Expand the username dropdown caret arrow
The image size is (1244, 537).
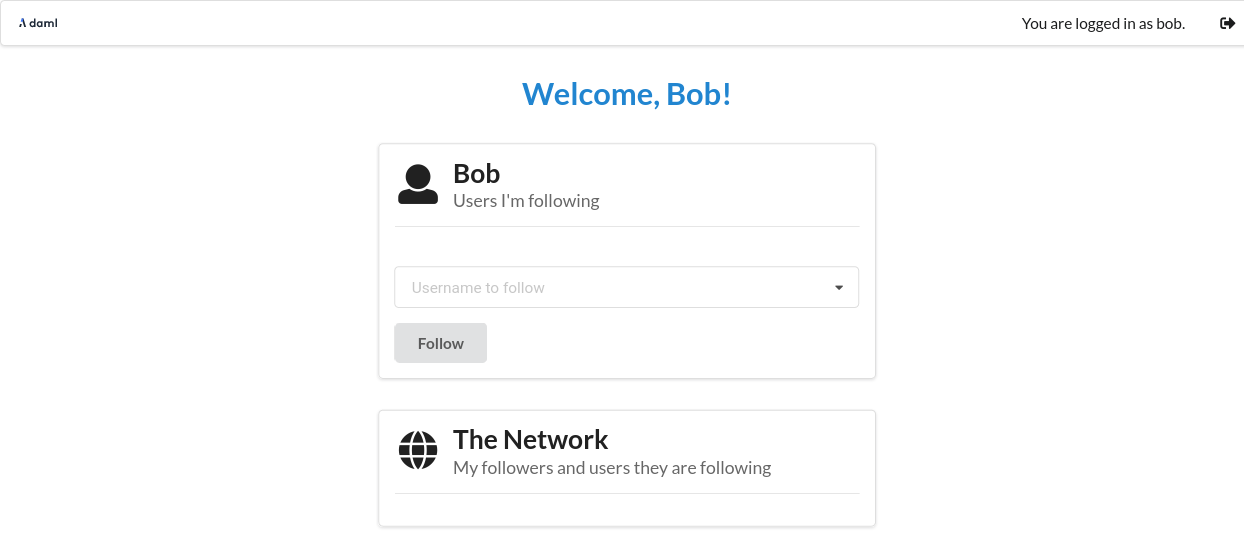coord(839,288)
